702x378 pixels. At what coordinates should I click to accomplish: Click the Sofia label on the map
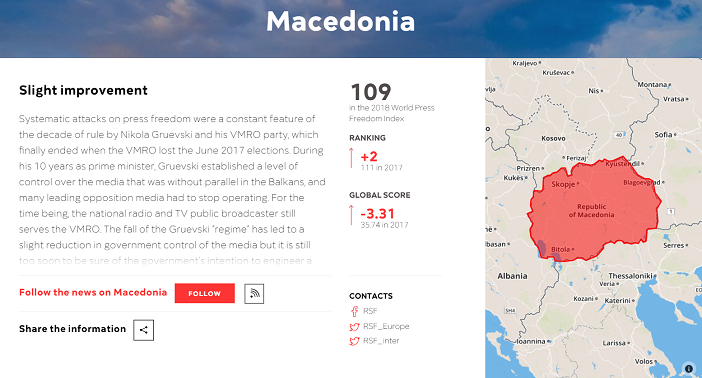663,134
